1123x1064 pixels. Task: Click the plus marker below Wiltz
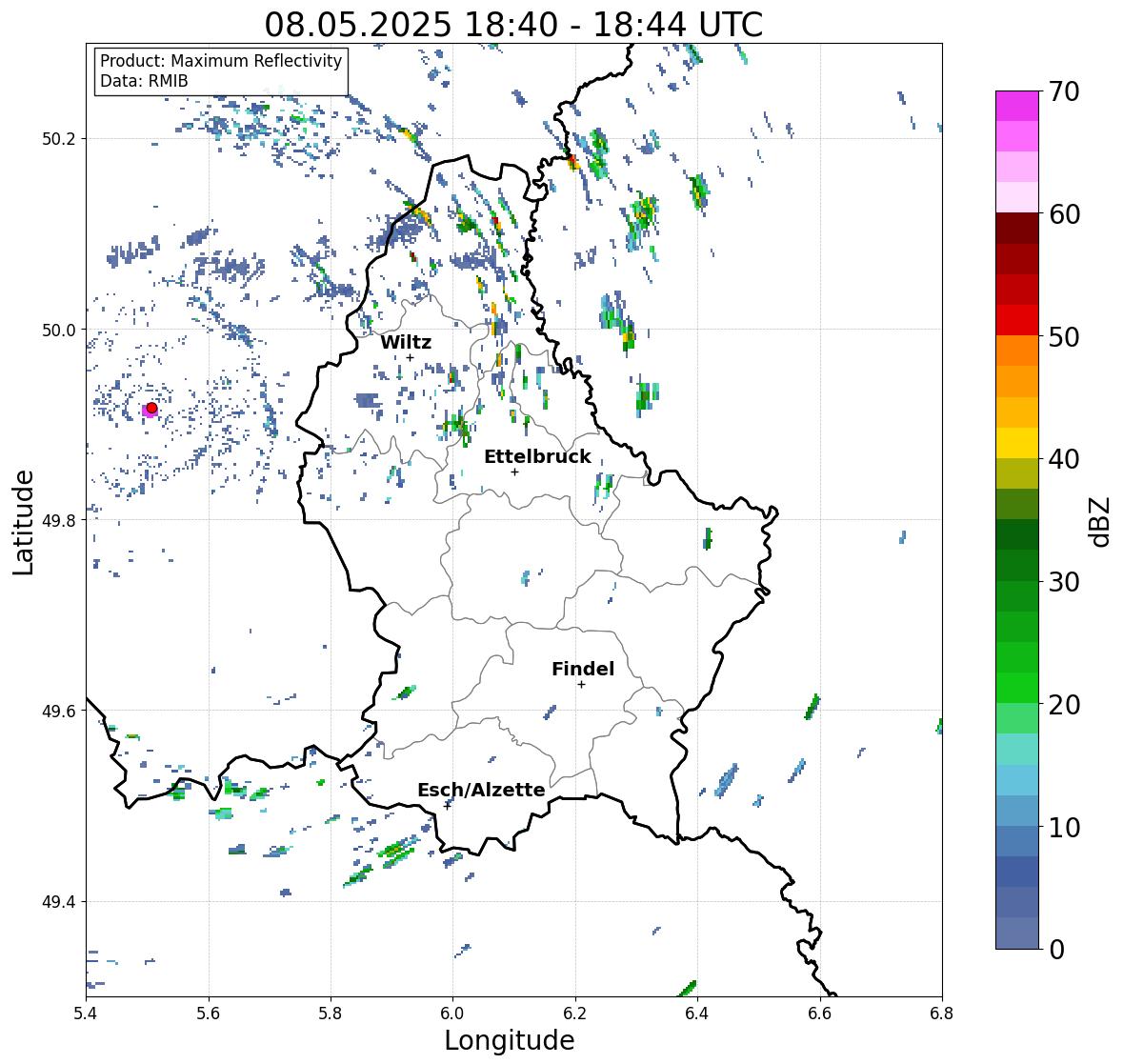[x=410, y=358]
